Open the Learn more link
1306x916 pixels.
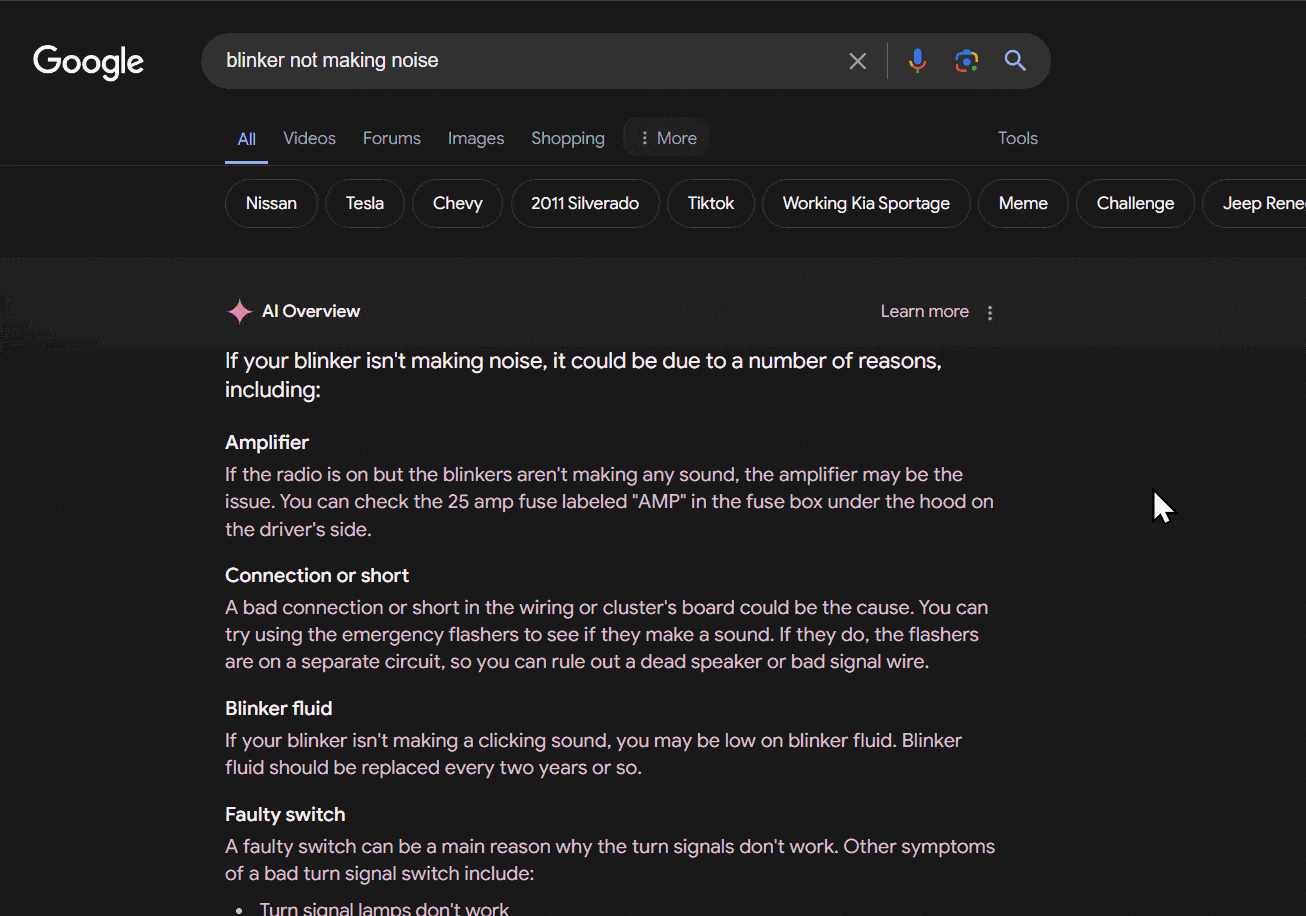tap(924, 312)
